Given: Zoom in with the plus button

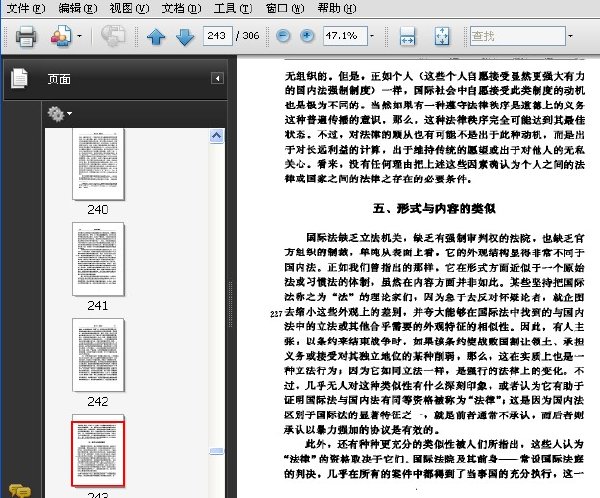Looking at the screenshot, I should (307, 36).
